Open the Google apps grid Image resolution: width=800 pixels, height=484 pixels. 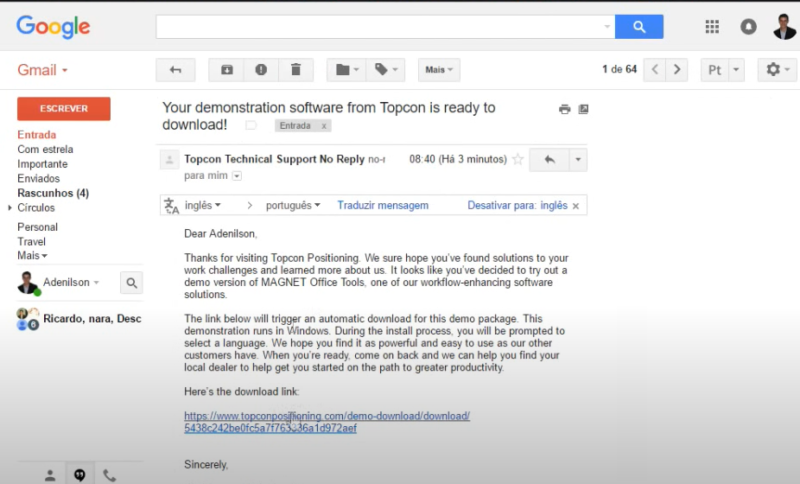(712, 27)
